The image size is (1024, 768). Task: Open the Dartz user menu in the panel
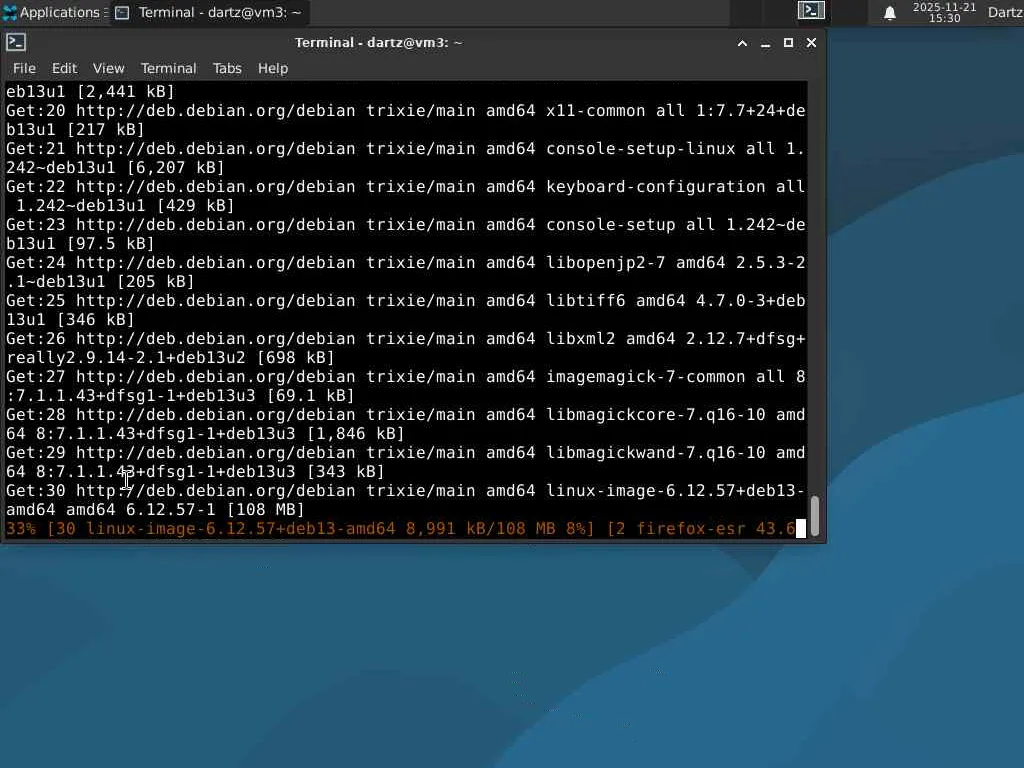(x=1005, y=12)
